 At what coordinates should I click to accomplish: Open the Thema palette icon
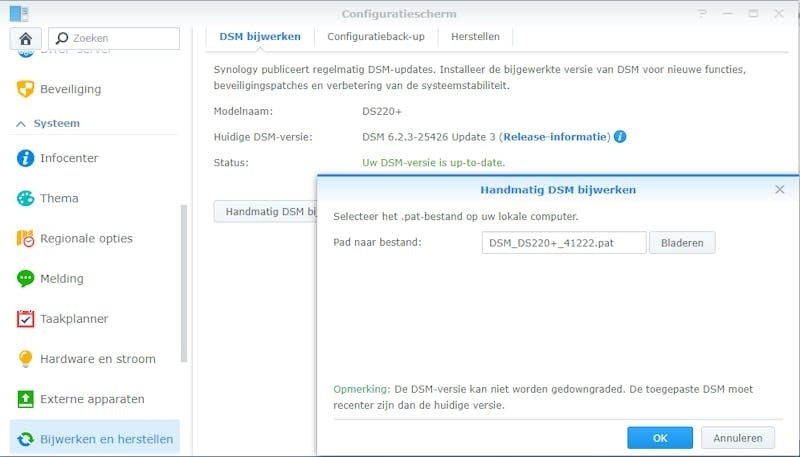coord(25,198)
